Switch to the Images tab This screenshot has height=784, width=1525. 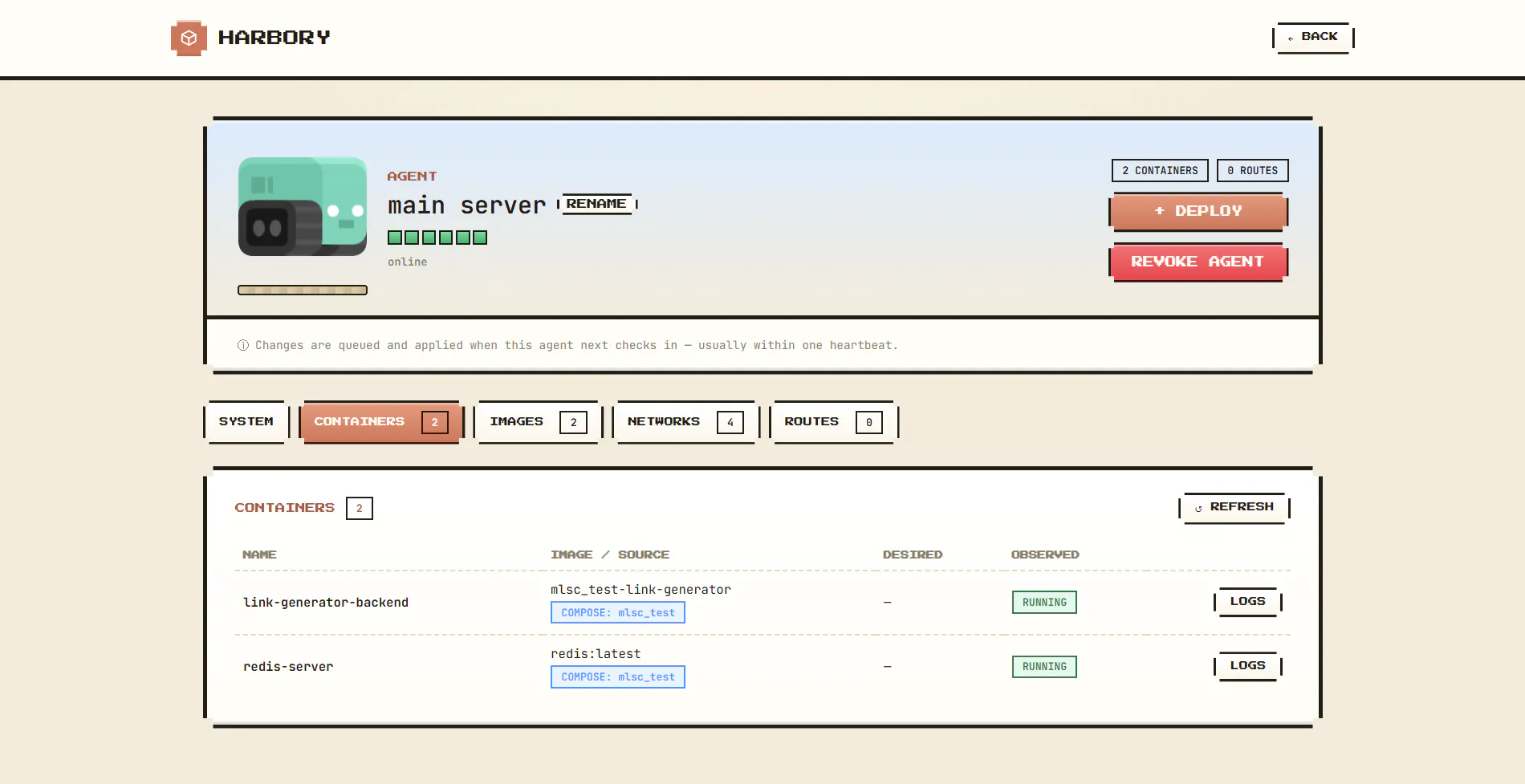tap(539, 422)
